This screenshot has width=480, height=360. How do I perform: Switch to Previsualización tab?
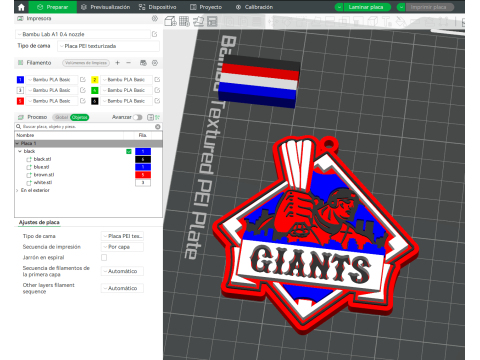(105, 7)
